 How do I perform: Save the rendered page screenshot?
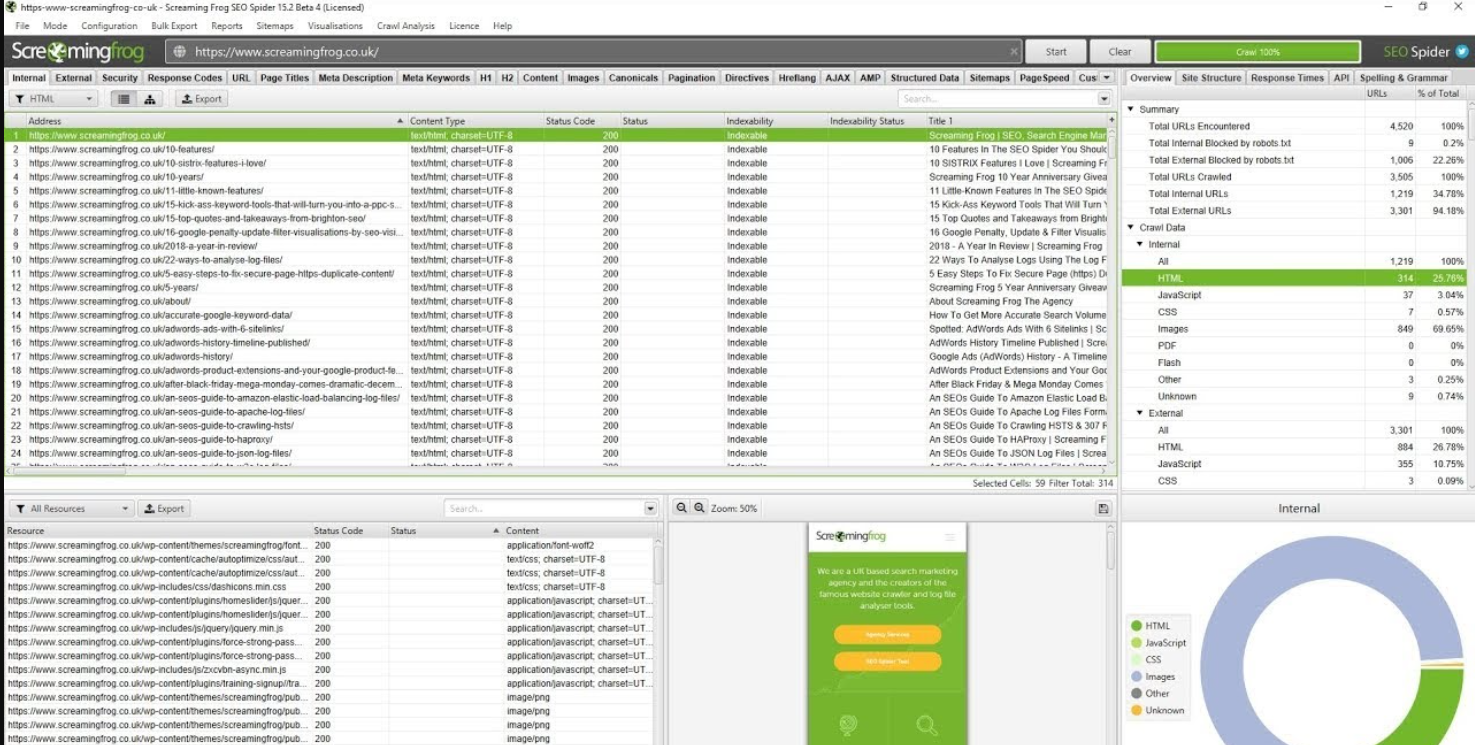(1103, 508)
